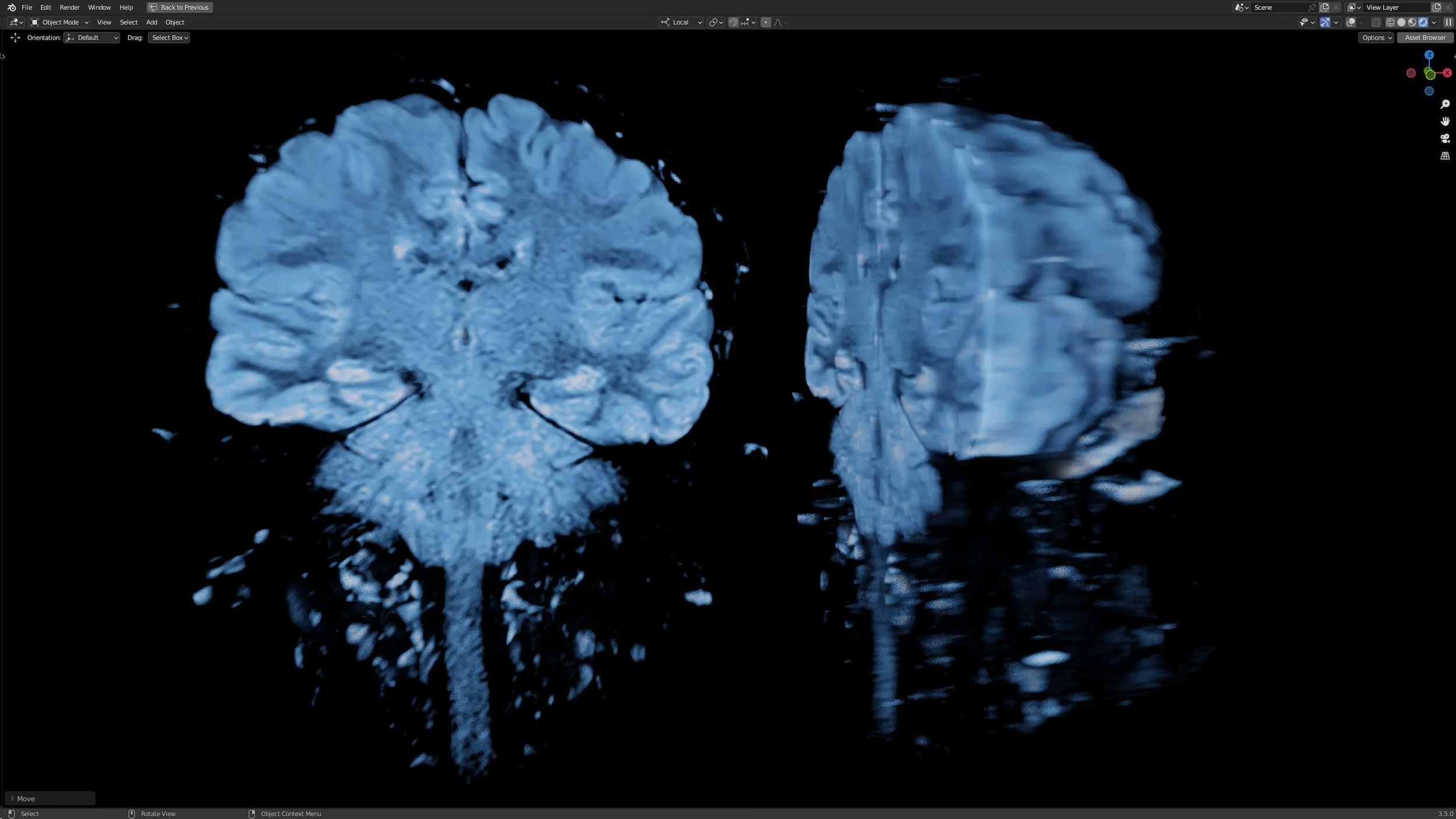This screenshot has width=1456, height=819.
Task: Click the Asset Browser button
Action: pyautogui.click(x=1425, y=37)
